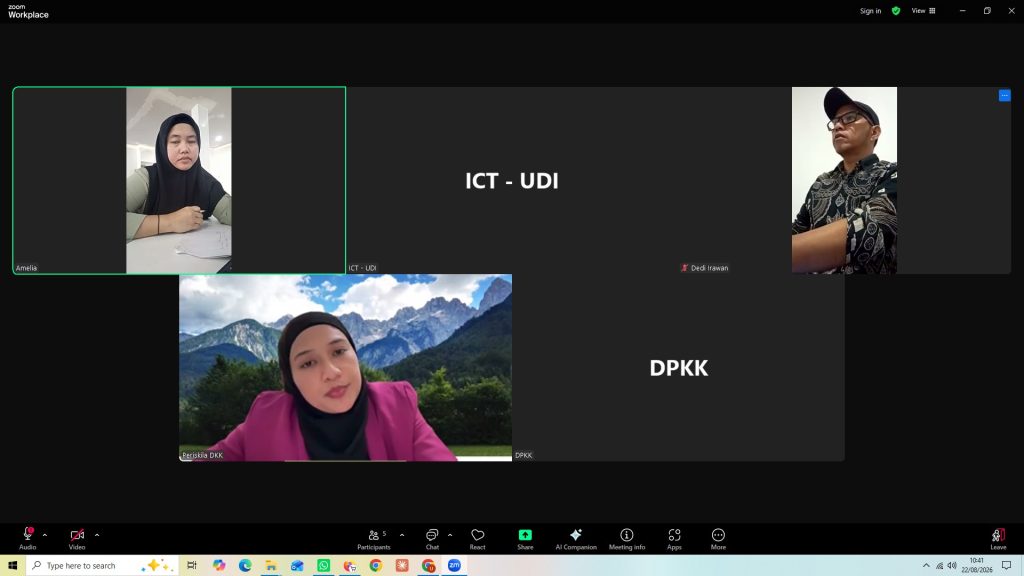Image resolution: width=1024 pixels, height=576 pixels.
Task: Click the Dedi Irawan name label
Action: (709, 268)
